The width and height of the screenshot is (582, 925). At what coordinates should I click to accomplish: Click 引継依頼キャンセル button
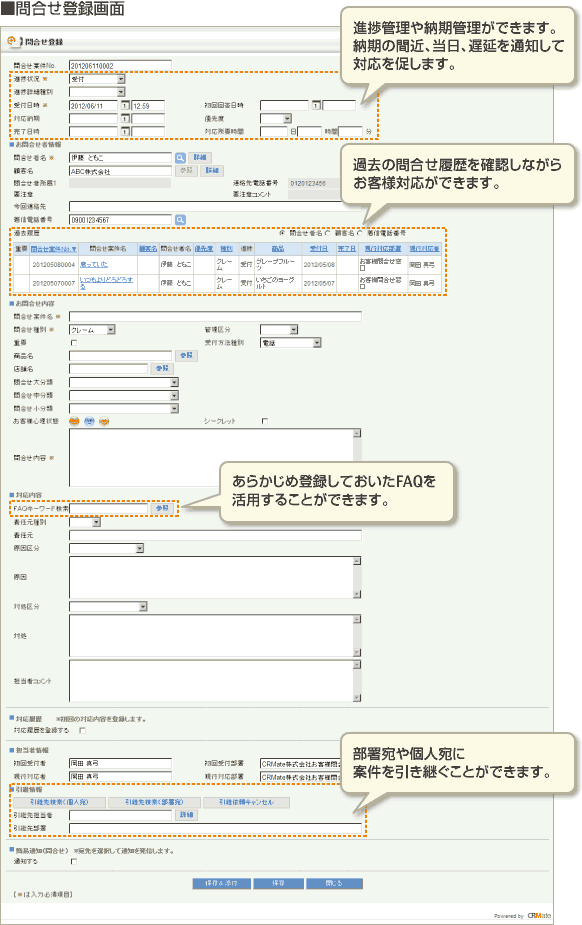click(246, 802)
